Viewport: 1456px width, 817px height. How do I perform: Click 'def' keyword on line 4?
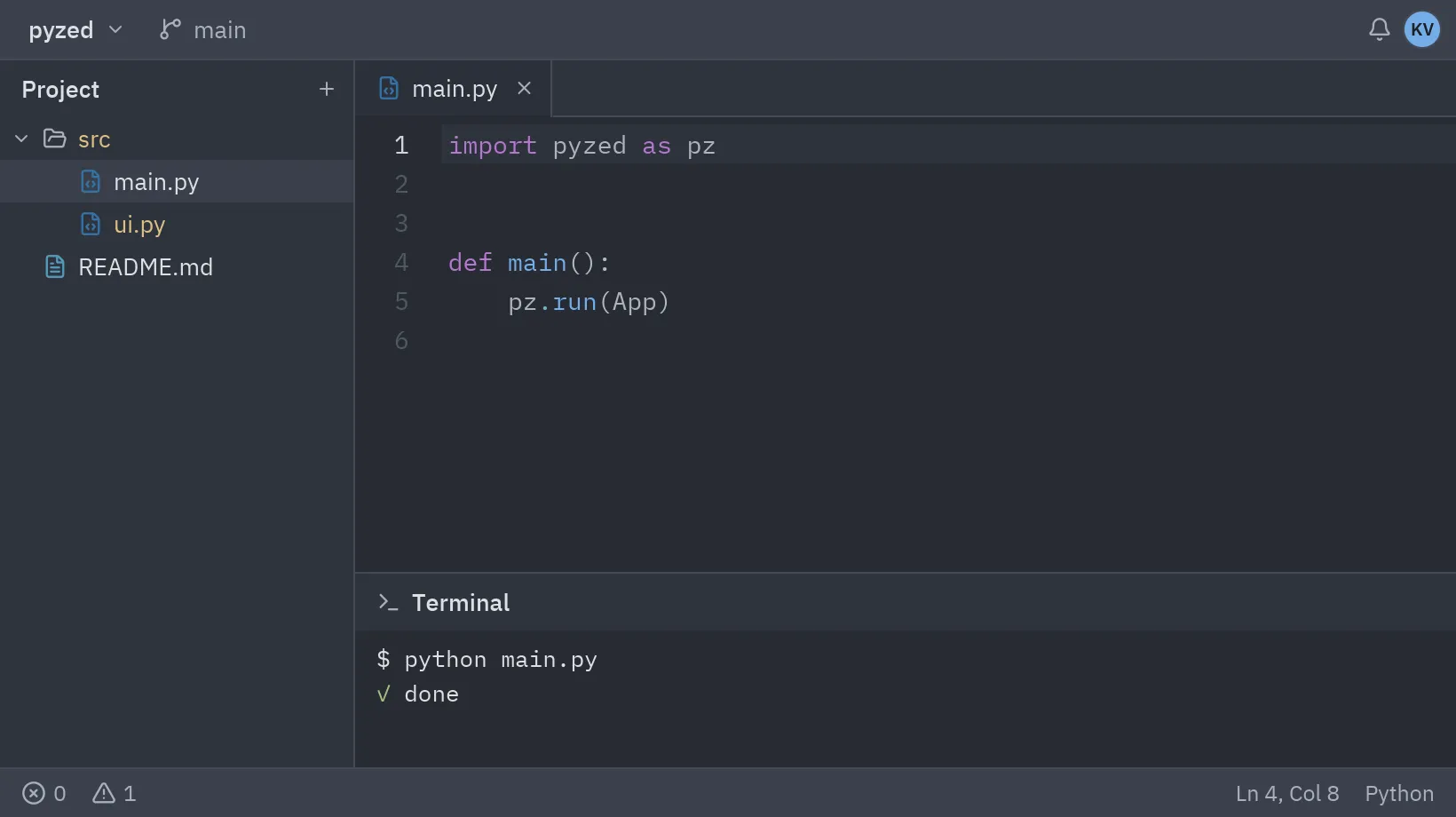point(471,263)
